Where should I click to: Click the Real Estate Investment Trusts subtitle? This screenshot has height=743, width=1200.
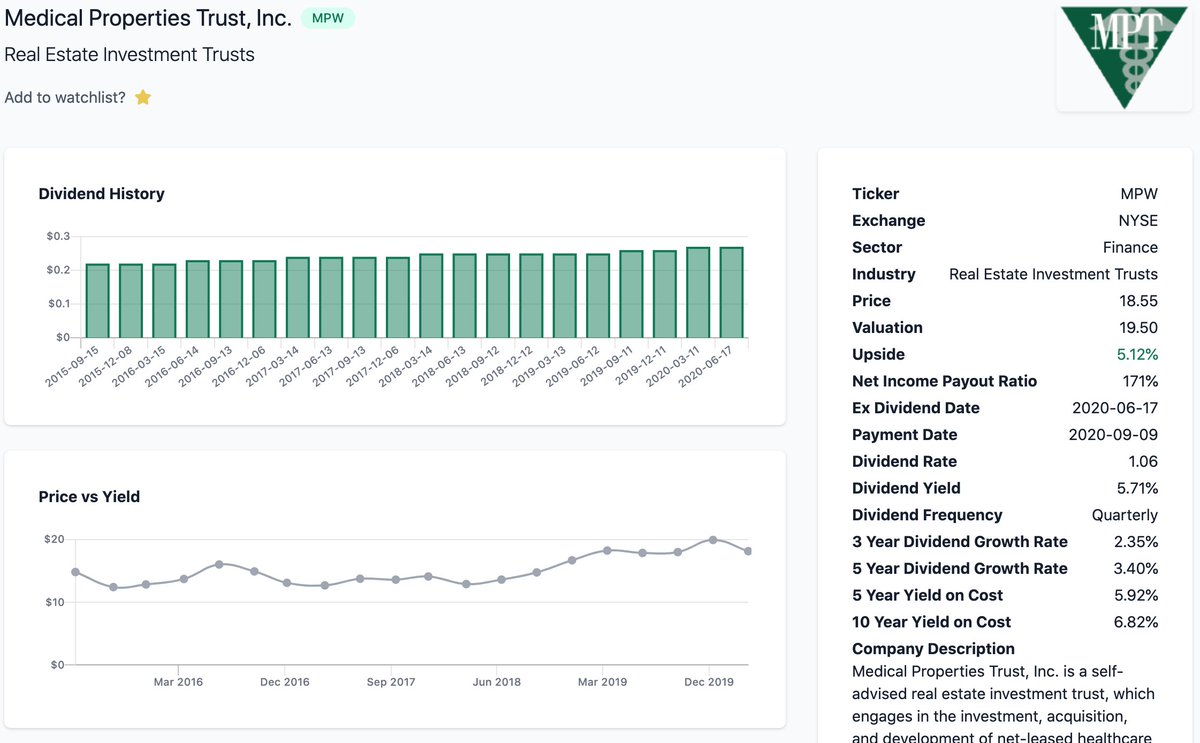(129, 54)
